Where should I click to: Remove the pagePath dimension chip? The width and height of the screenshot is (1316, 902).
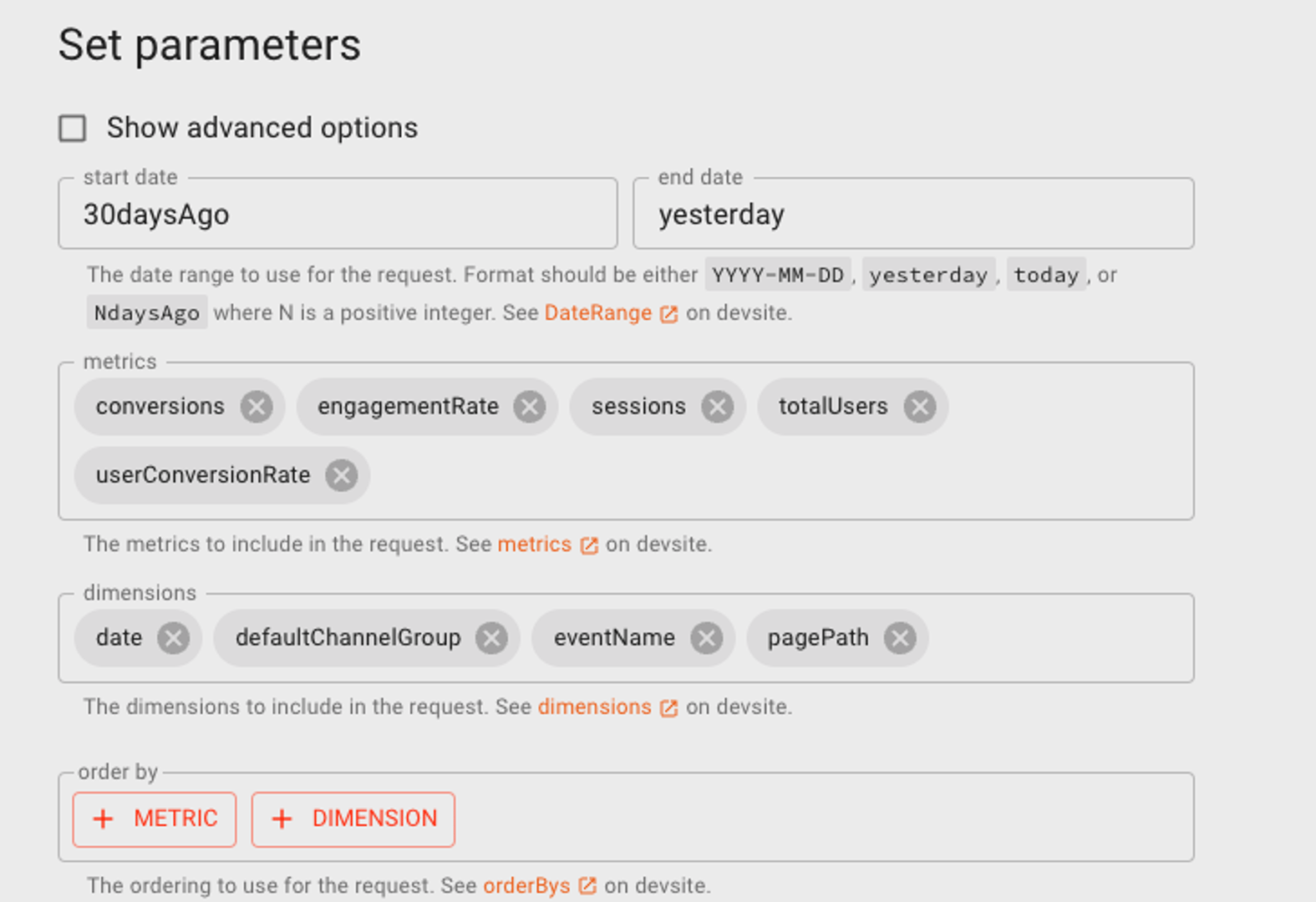900,638
